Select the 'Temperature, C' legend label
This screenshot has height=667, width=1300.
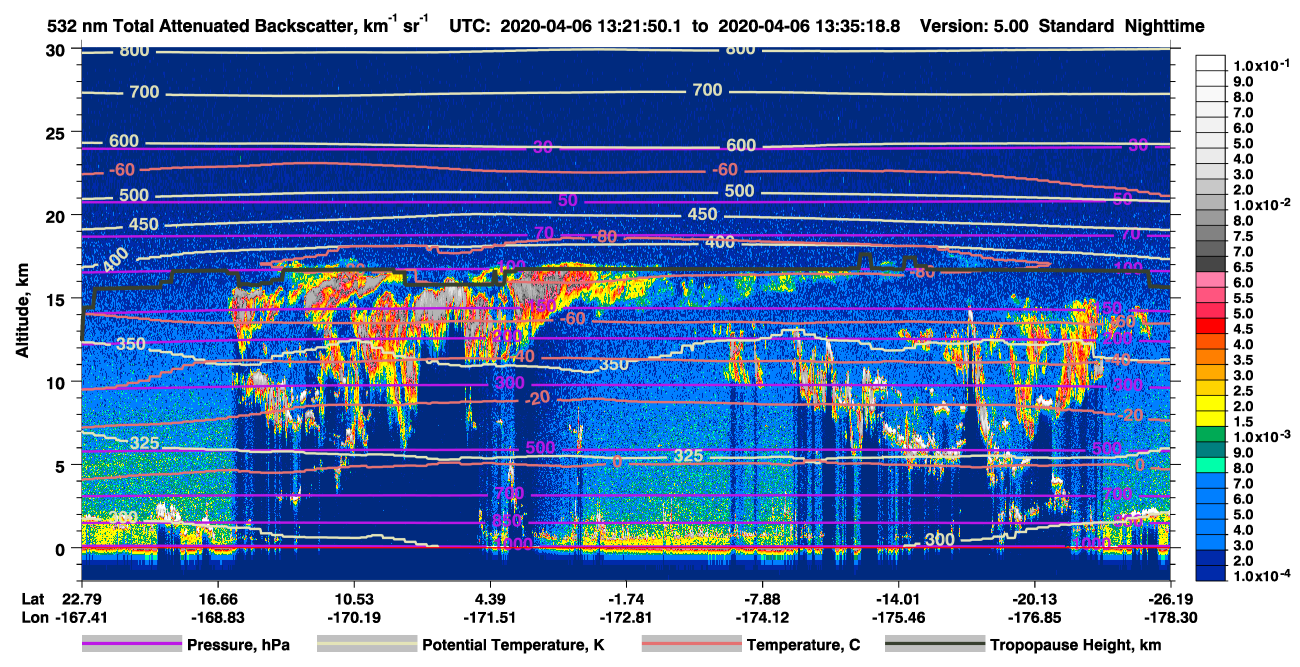click(803, 646)
